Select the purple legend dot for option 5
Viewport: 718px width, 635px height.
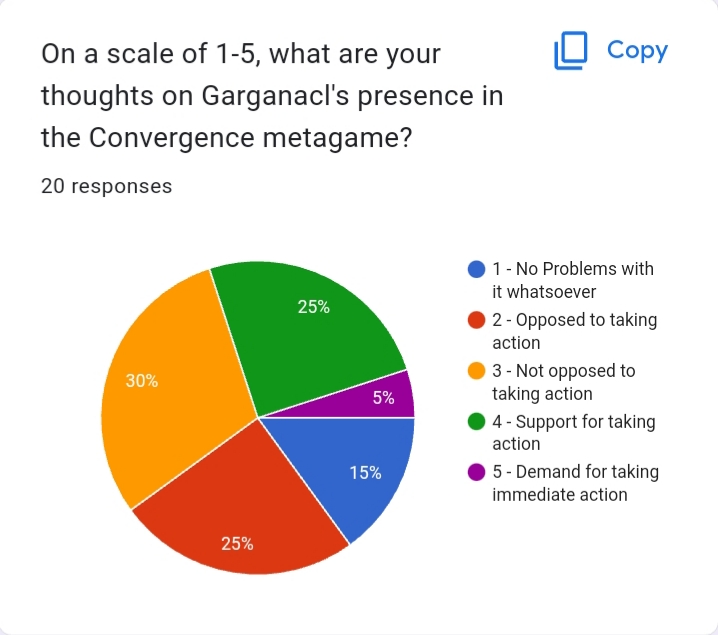[476, 472]
